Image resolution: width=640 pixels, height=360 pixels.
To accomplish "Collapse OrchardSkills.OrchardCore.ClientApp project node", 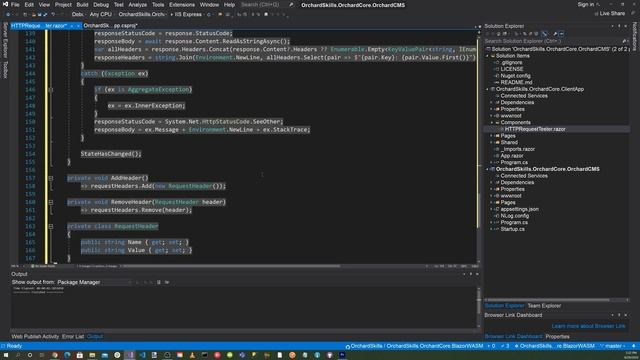I will click(x=487, y=89).
